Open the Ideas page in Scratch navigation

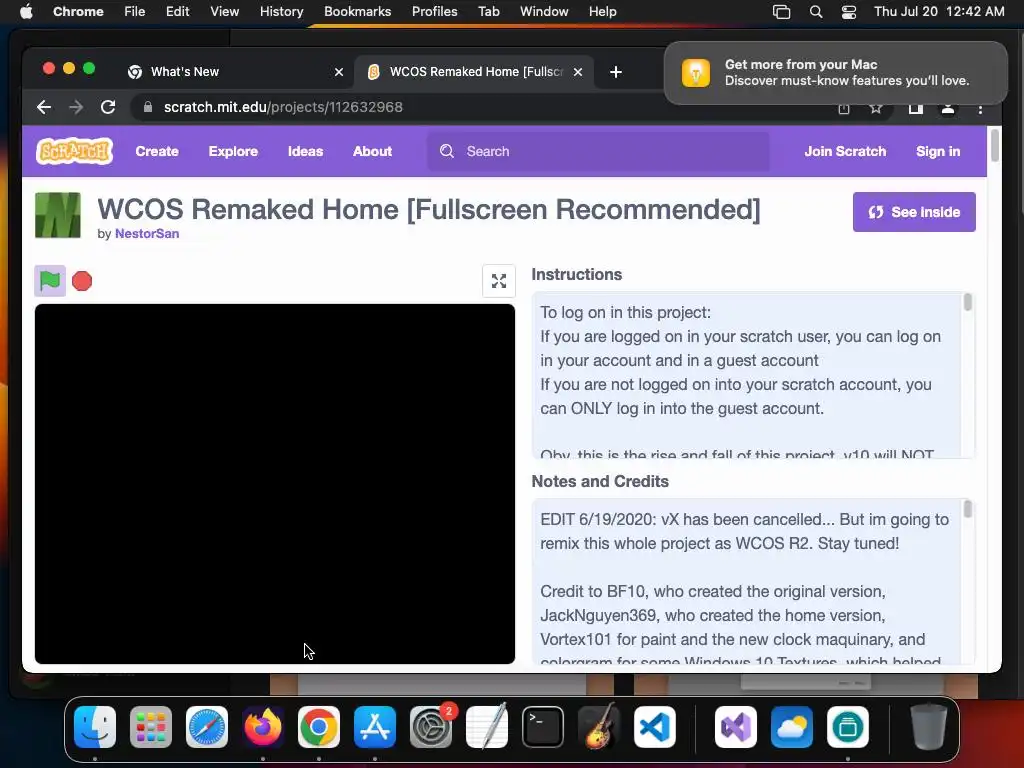pos(305,151)
